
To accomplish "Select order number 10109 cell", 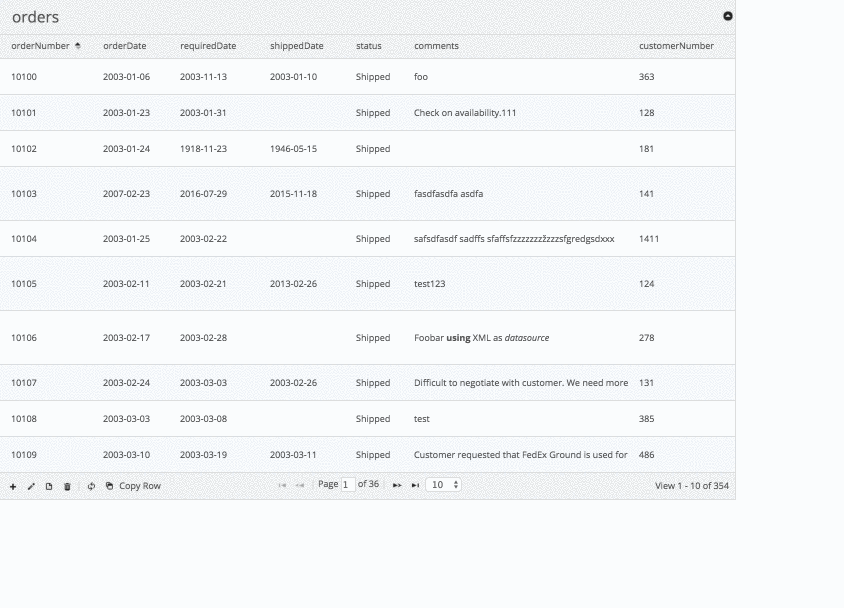I will [24, 455].
